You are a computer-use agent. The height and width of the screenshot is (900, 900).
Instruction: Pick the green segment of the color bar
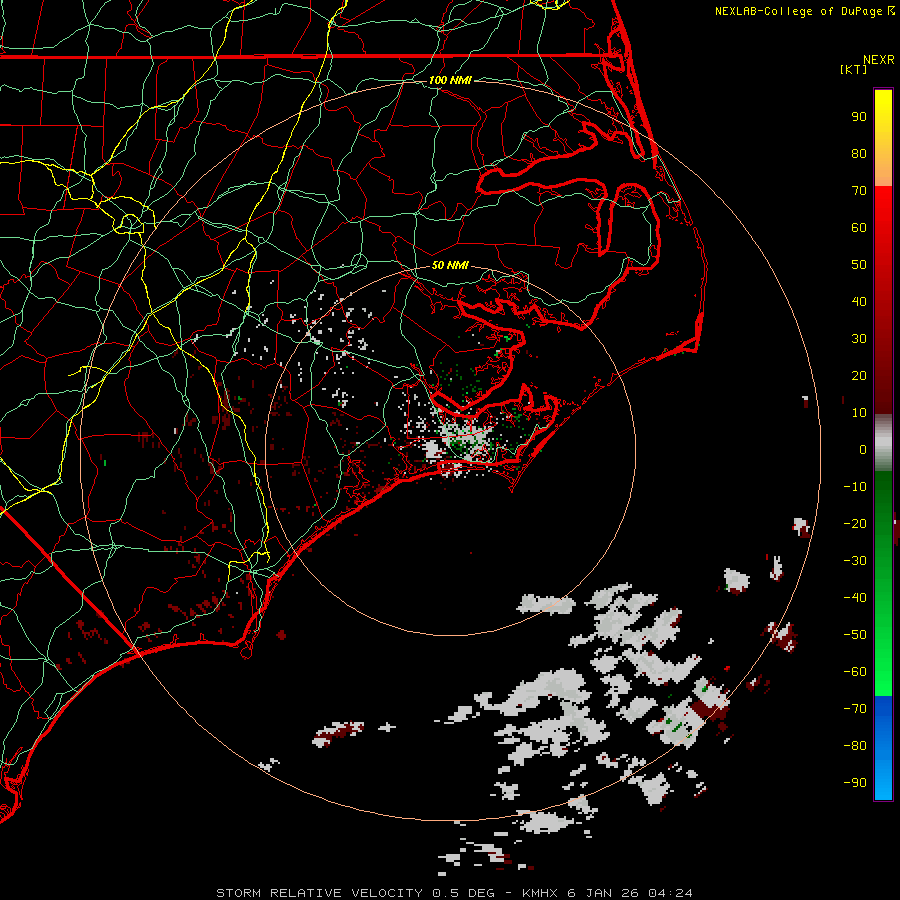point(883,584)
